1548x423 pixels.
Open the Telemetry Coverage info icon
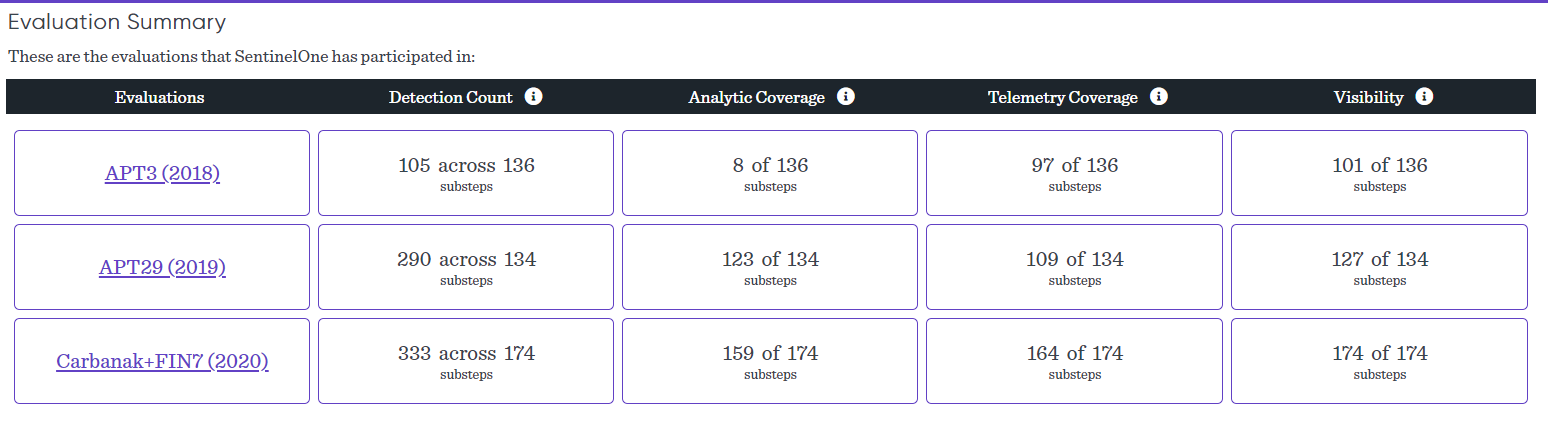point(1159,97)
